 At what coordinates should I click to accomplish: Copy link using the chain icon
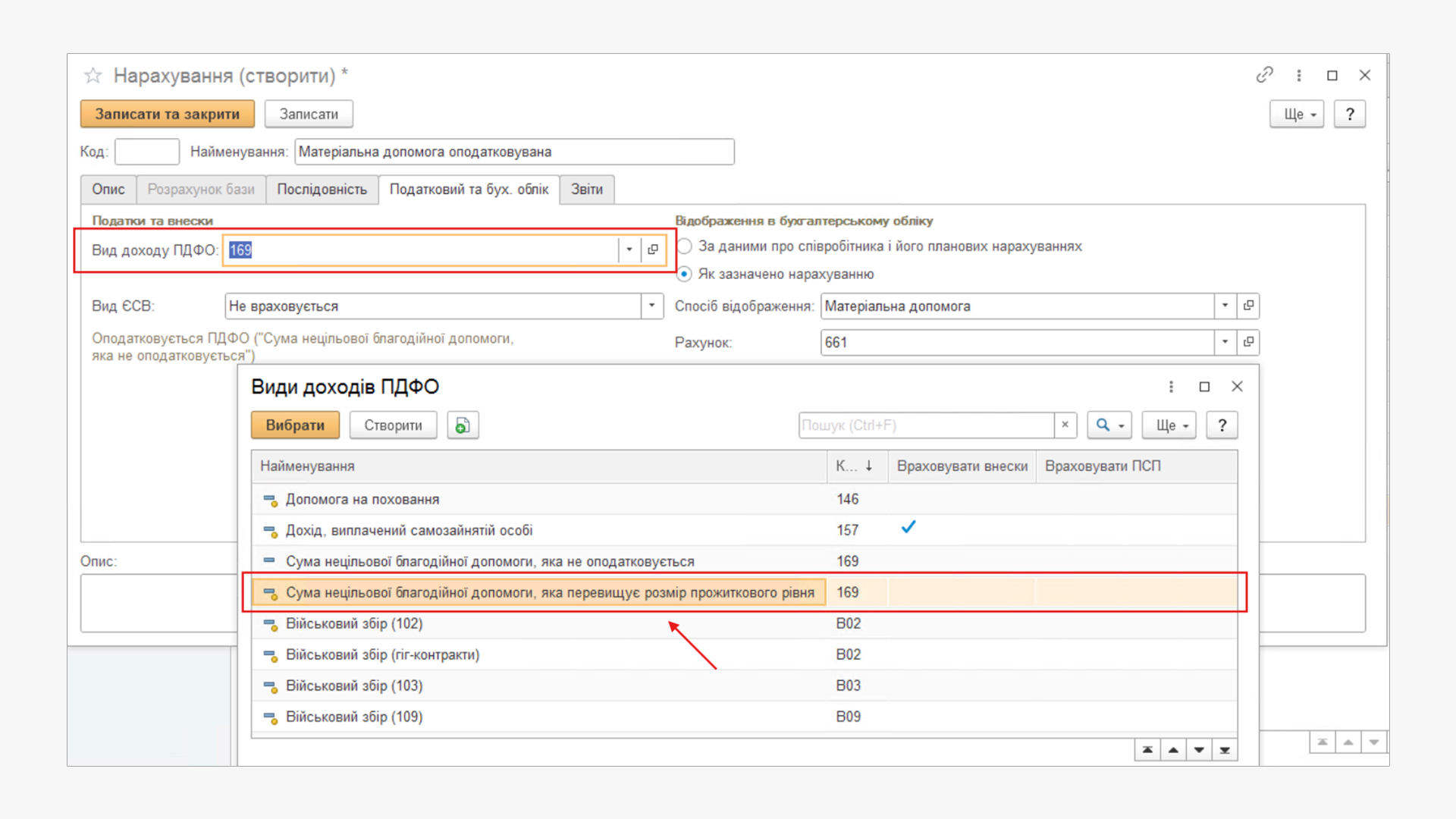(x=1264, y=75)
